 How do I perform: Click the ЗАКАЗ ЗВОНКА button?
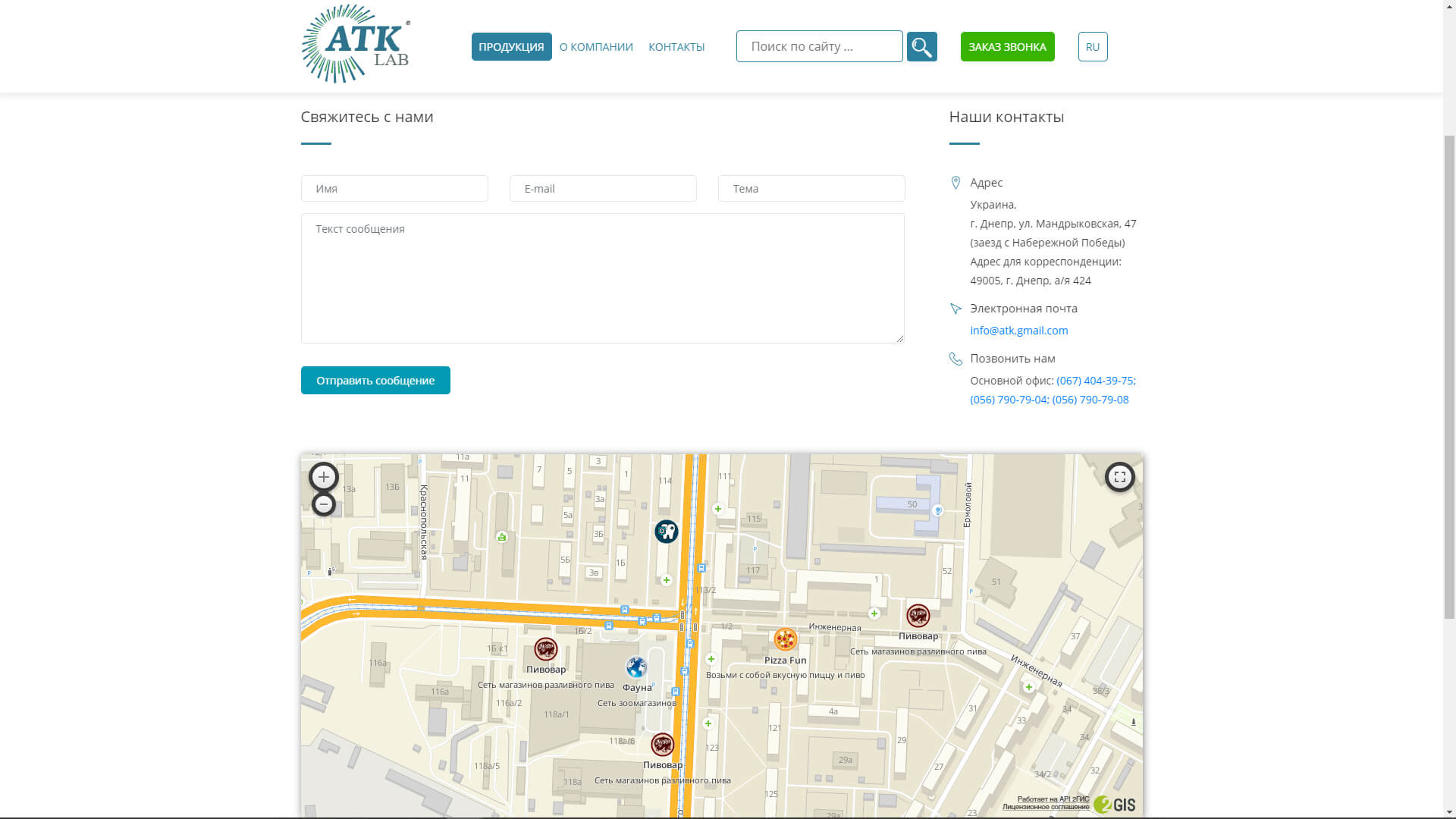tap(1007, 46)
